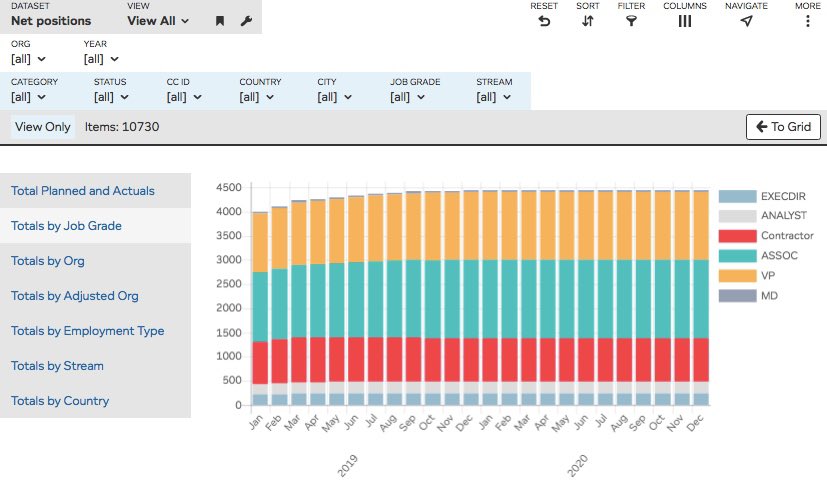Viewport: 827px width, 482px height.
Task: Click the wrench settings icon
Action: pos(246,21)
